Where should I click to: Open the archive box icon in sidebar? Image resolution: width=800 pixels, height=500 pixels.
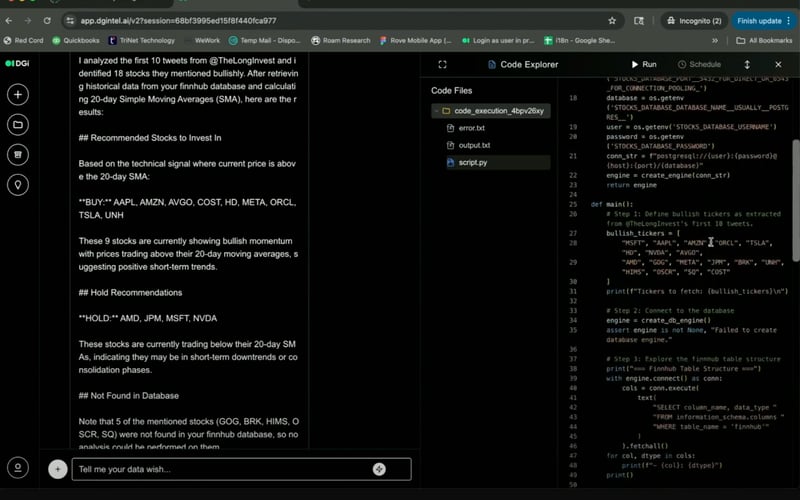point(18,155)
